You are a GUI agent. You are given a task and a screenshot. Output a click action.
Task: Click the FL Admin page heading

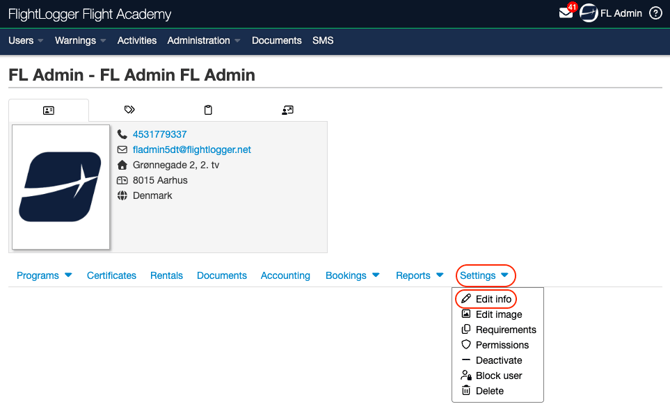[x=132, y=75]
